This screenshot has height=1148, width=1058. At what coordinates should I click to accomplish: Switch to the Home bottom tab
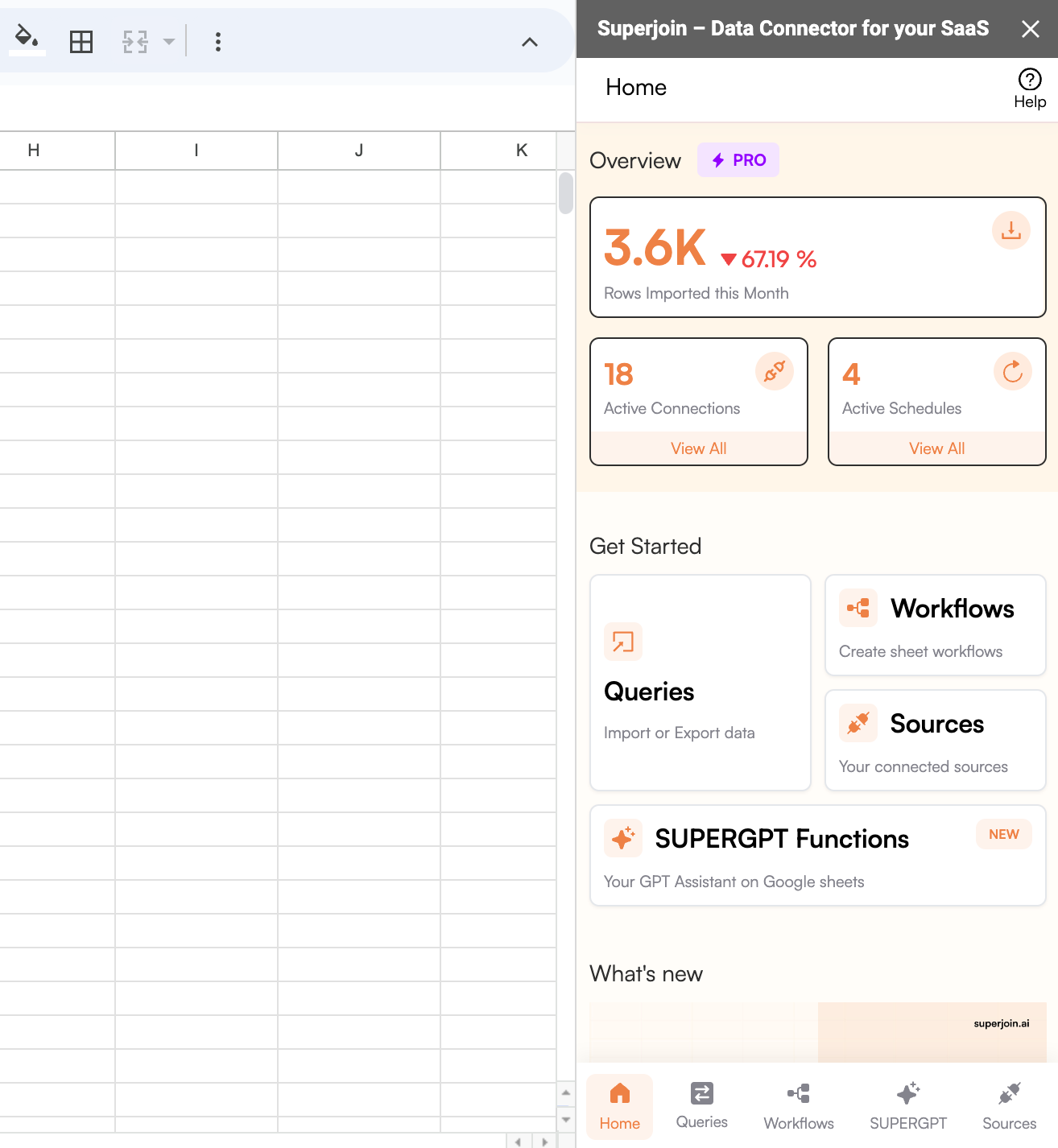pos(619,1107)
